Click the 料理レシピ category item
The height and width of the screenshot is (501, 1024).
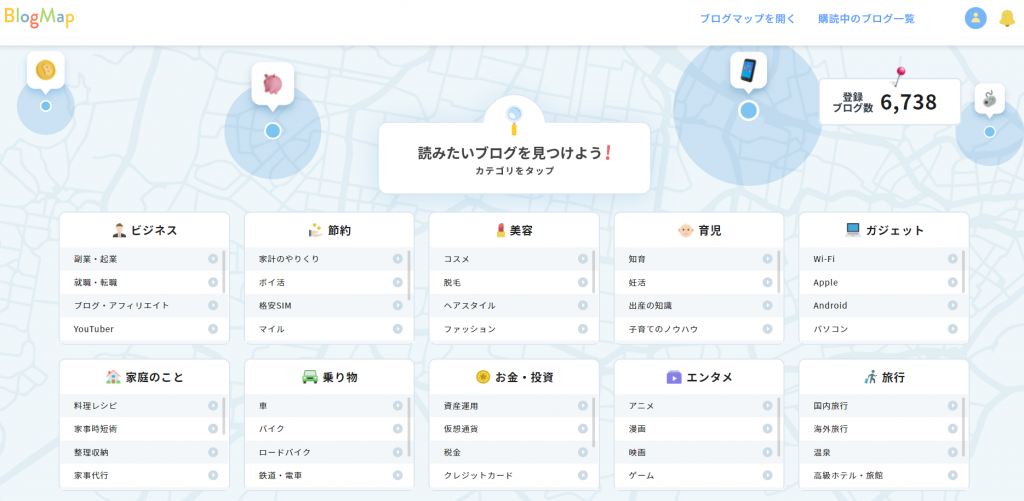coord(95,406)
